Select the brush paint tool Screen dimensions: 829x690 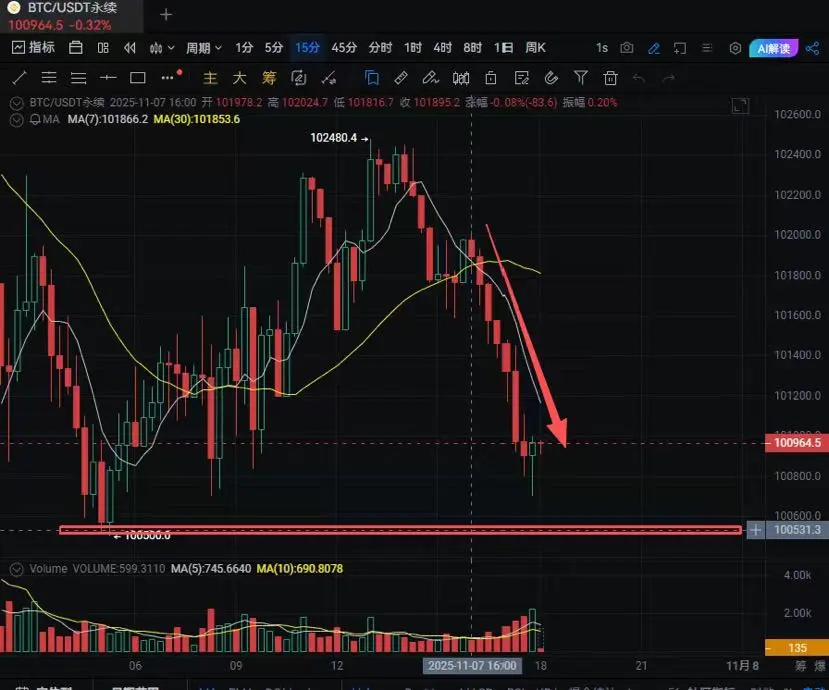[x=430, y=78]
